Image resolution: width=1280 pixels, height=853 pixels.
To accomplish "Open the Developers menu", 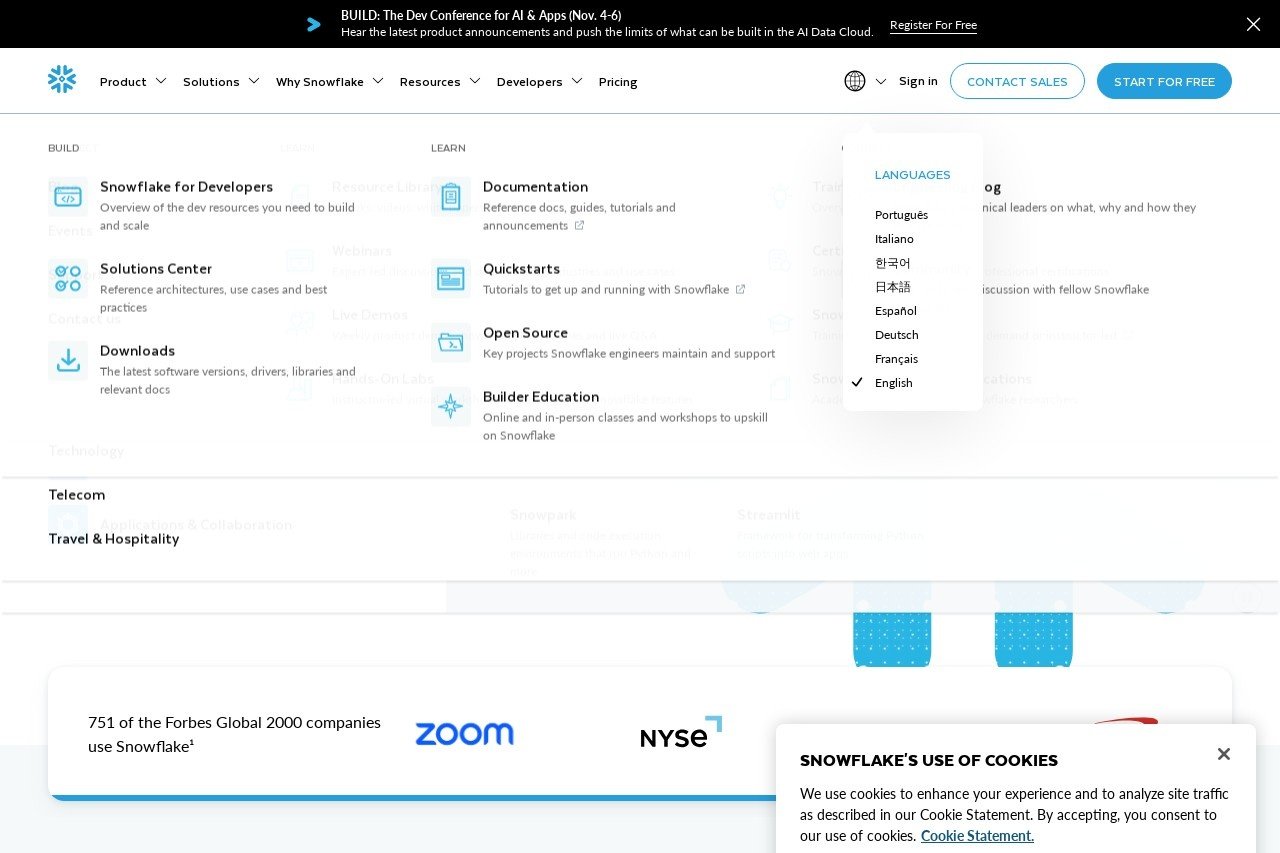I will (529, 82).
